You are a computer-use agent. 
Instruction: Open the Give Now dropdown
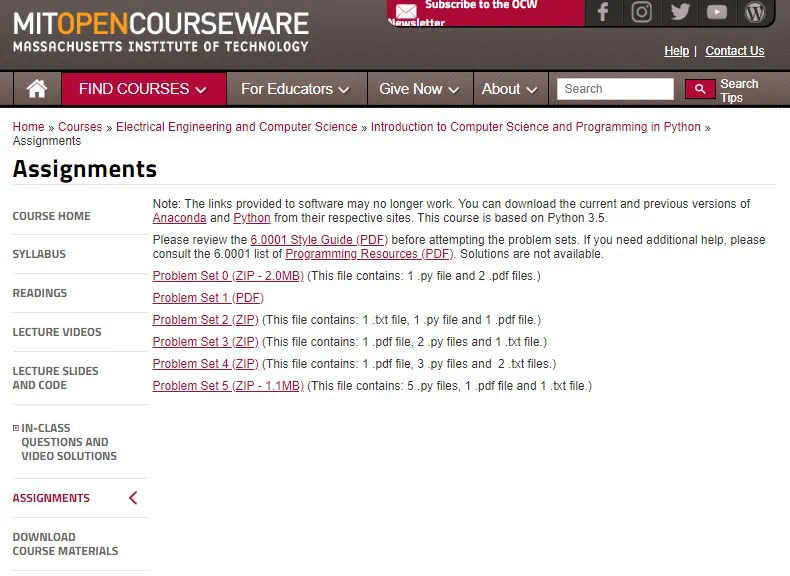point(419,89)
